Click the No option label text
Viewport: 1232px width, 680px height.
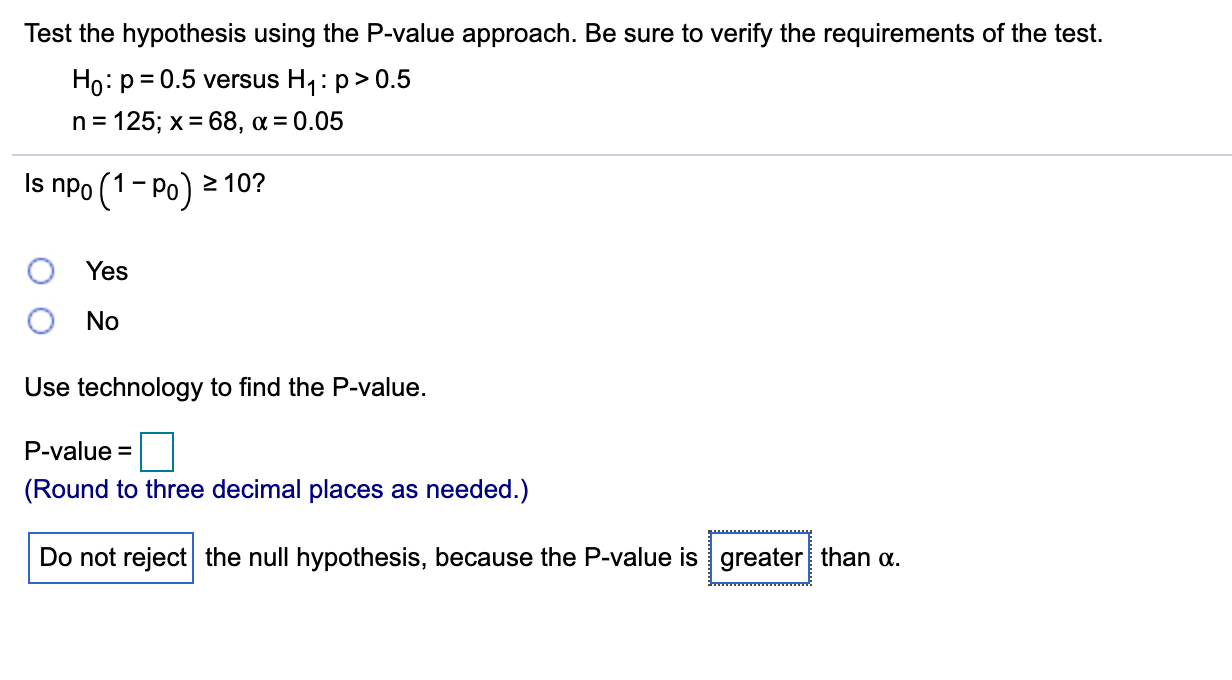click(103, 320)
